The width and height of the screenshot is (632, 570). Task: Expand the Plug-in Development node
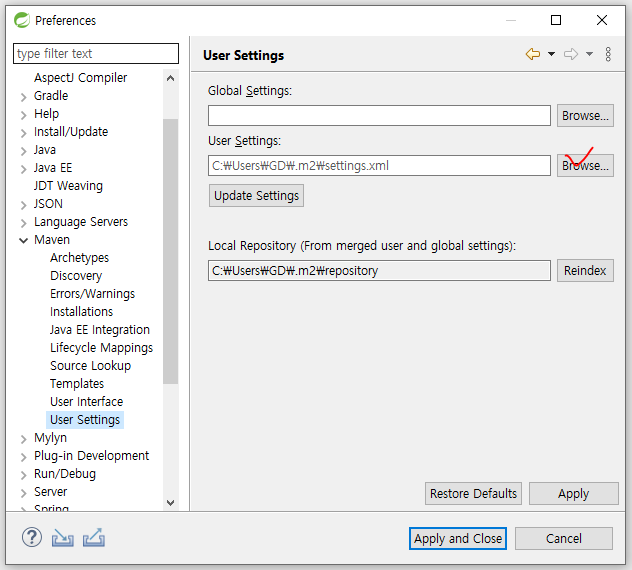coord(23,457)
